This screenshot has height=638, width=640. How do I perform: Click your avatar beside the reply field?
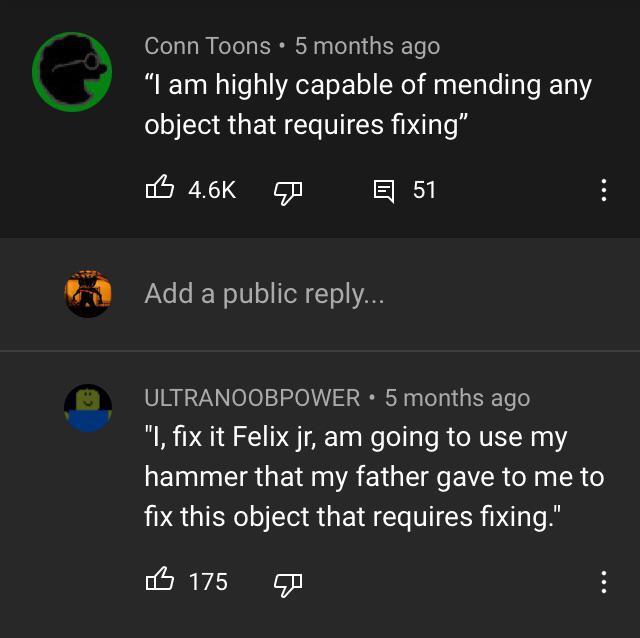point(88,293)
